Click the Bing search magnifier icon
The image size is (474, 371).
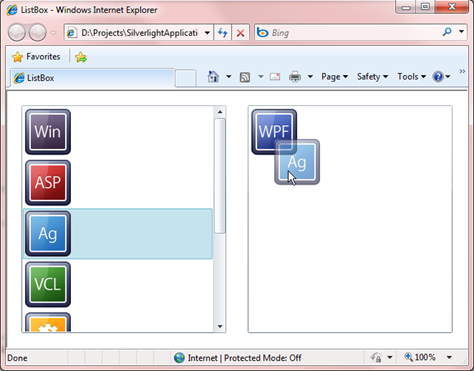[x=447, y=32]
